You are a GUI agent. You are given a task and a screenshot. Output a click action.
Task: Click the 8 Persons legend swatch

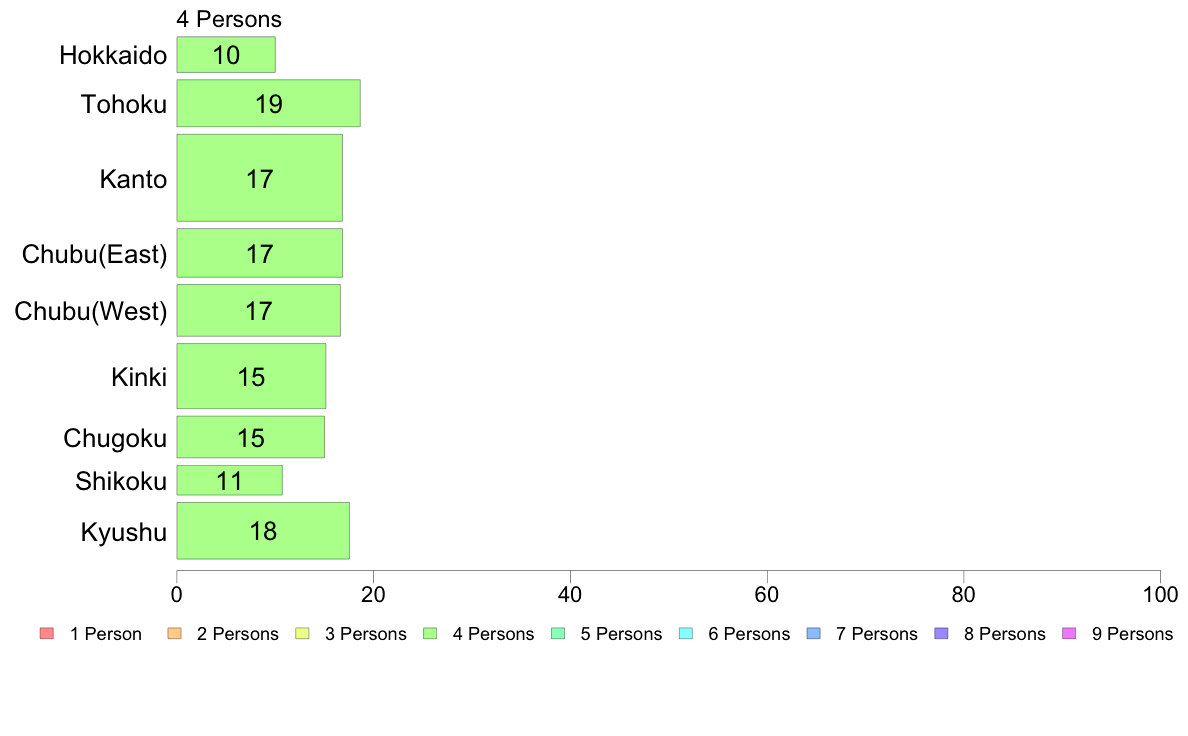tap(941, 634)
